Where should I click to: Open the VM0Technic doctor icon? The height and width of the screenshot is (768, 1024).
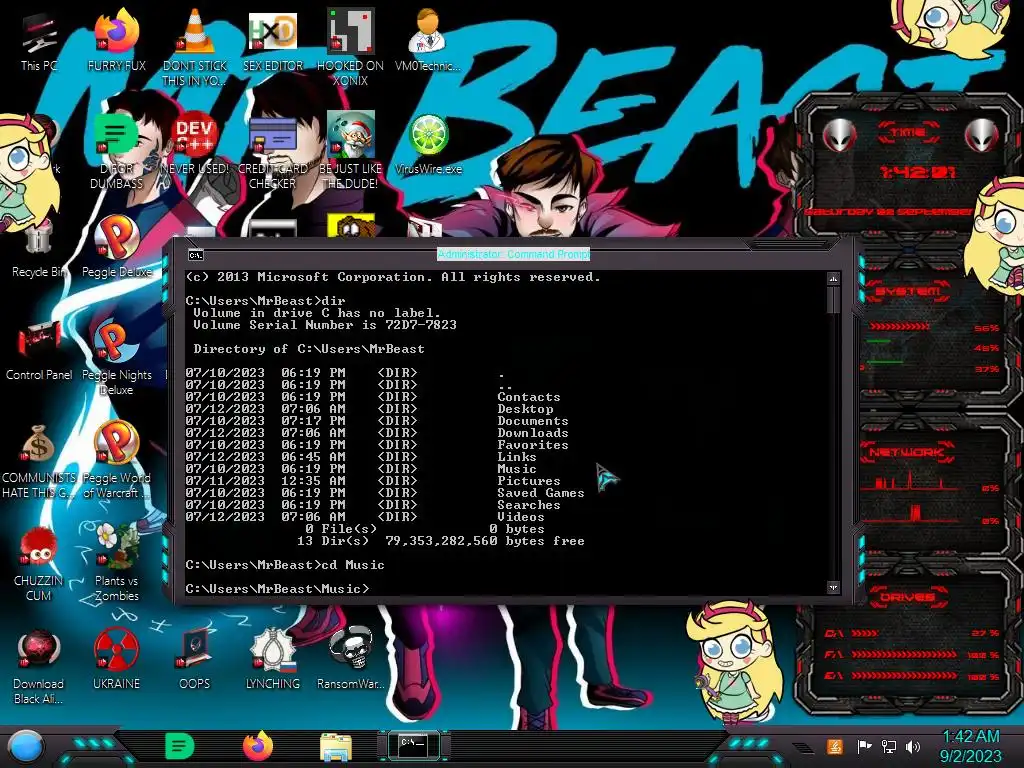[x=428, y=39]
